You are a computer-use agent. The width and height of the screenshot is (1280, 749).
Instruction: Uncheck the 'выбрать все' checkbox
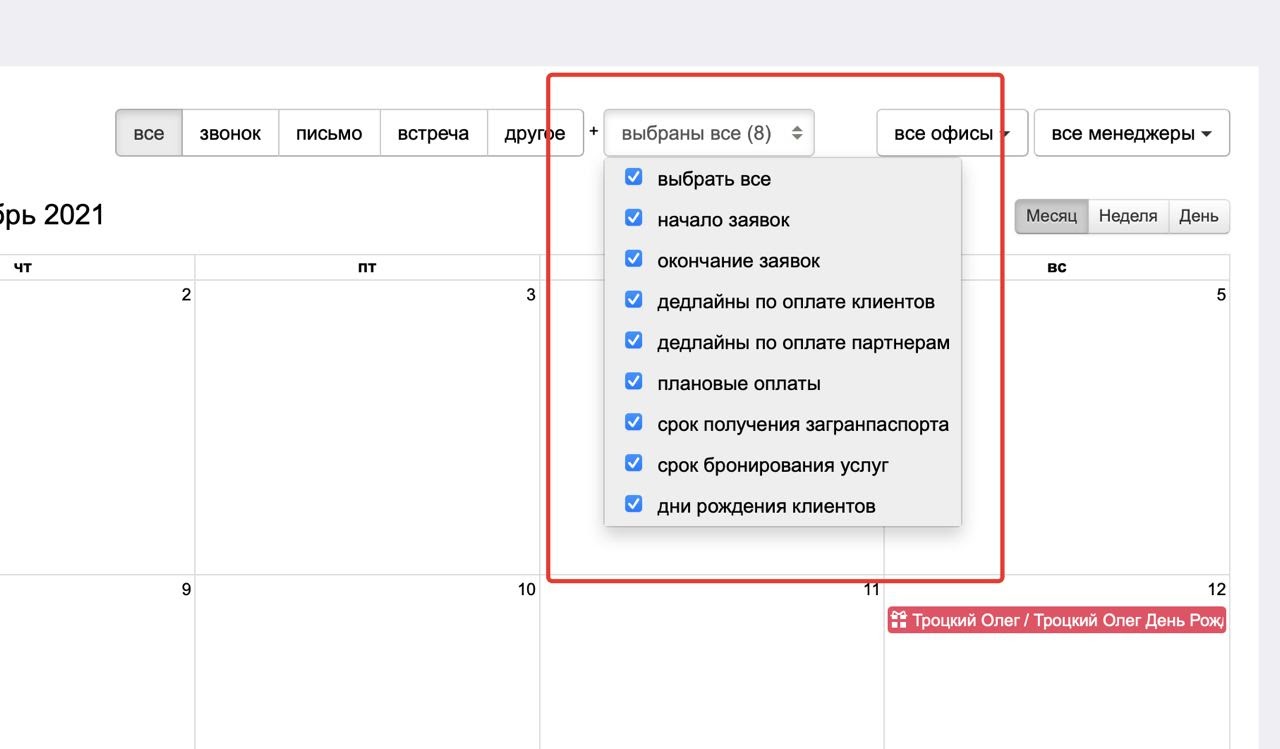click(633, 177)
